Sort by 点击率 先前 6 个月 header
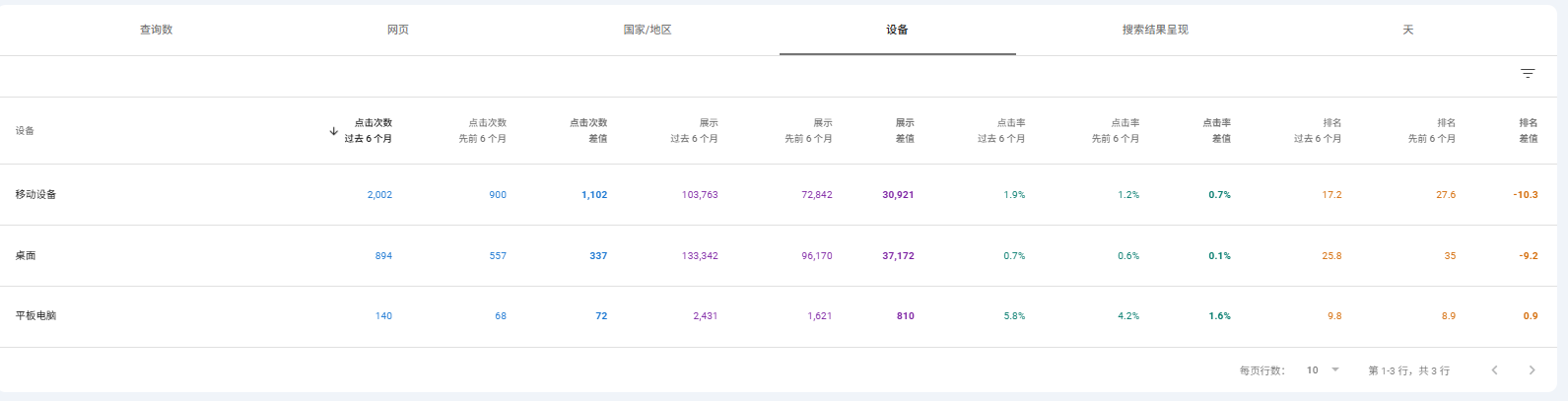 (1116, 131)
